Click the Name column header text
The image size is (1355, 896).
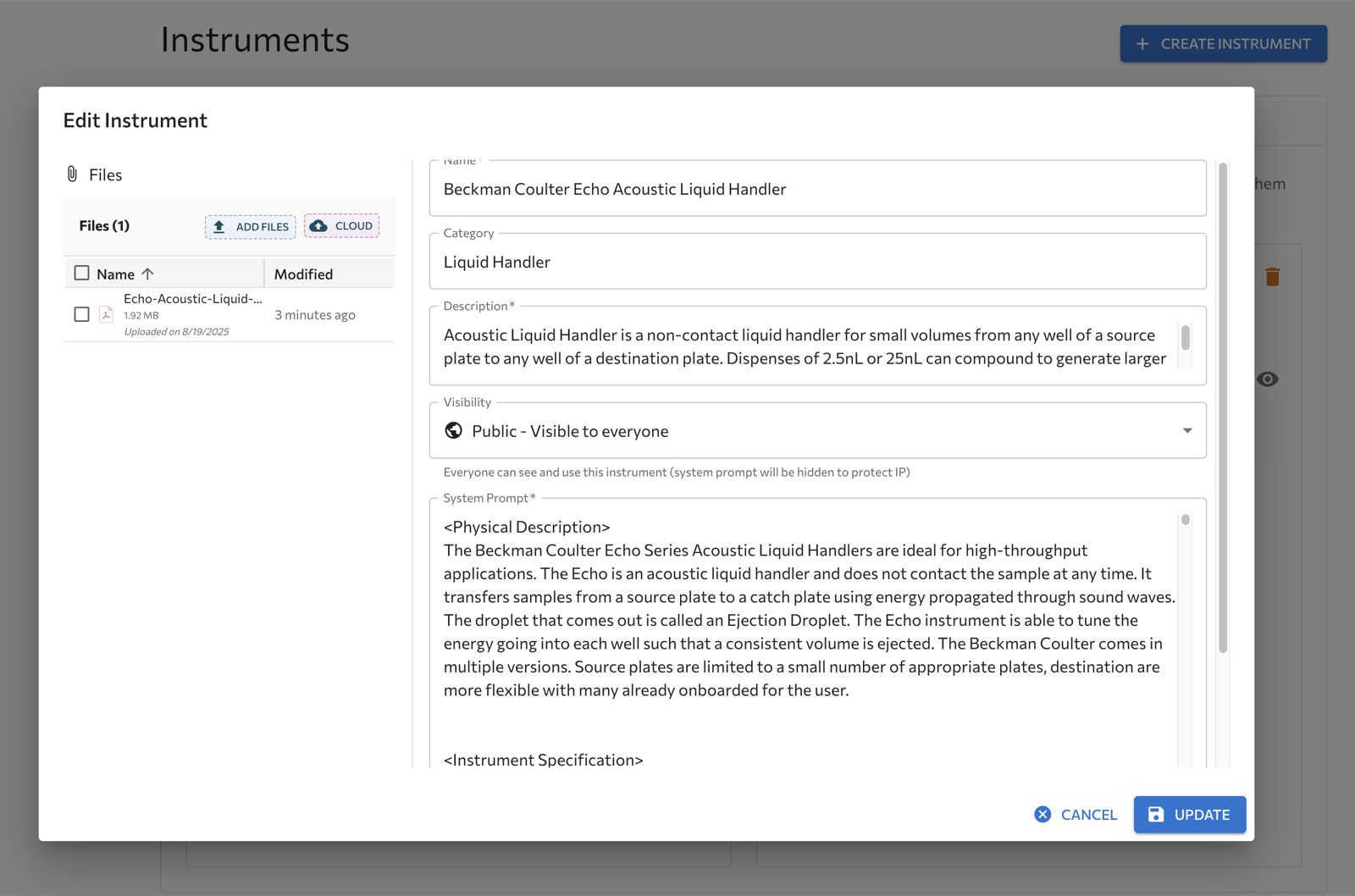click(115, 274)
